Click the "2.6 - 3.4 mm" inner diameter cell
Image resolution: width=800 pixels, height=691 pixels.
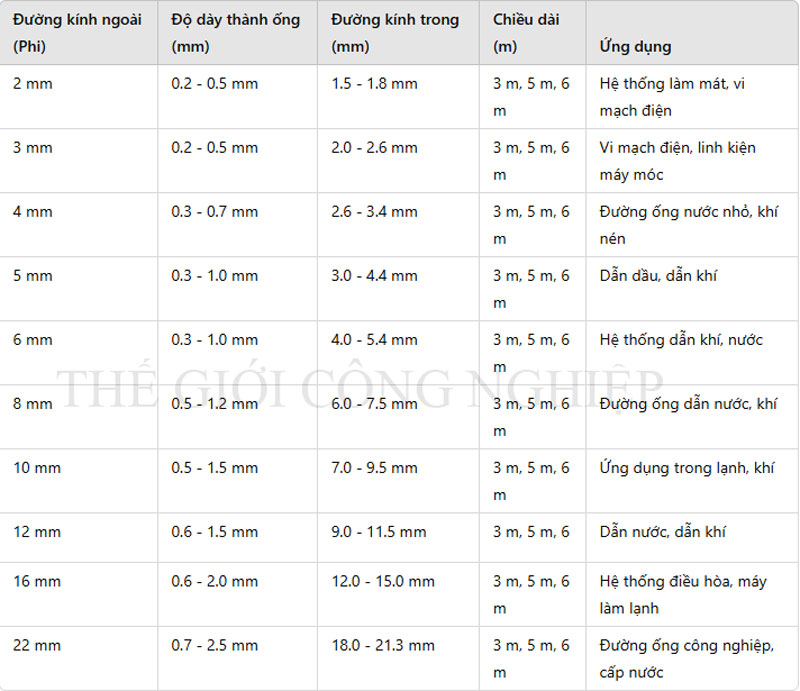(x=374, y=212)
